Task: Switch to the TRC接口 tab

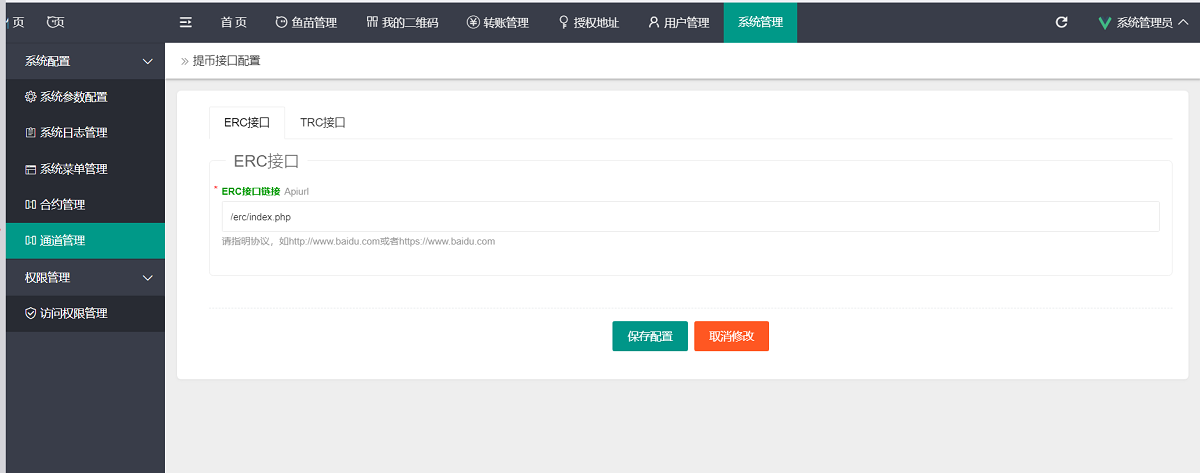Action: 322,122
